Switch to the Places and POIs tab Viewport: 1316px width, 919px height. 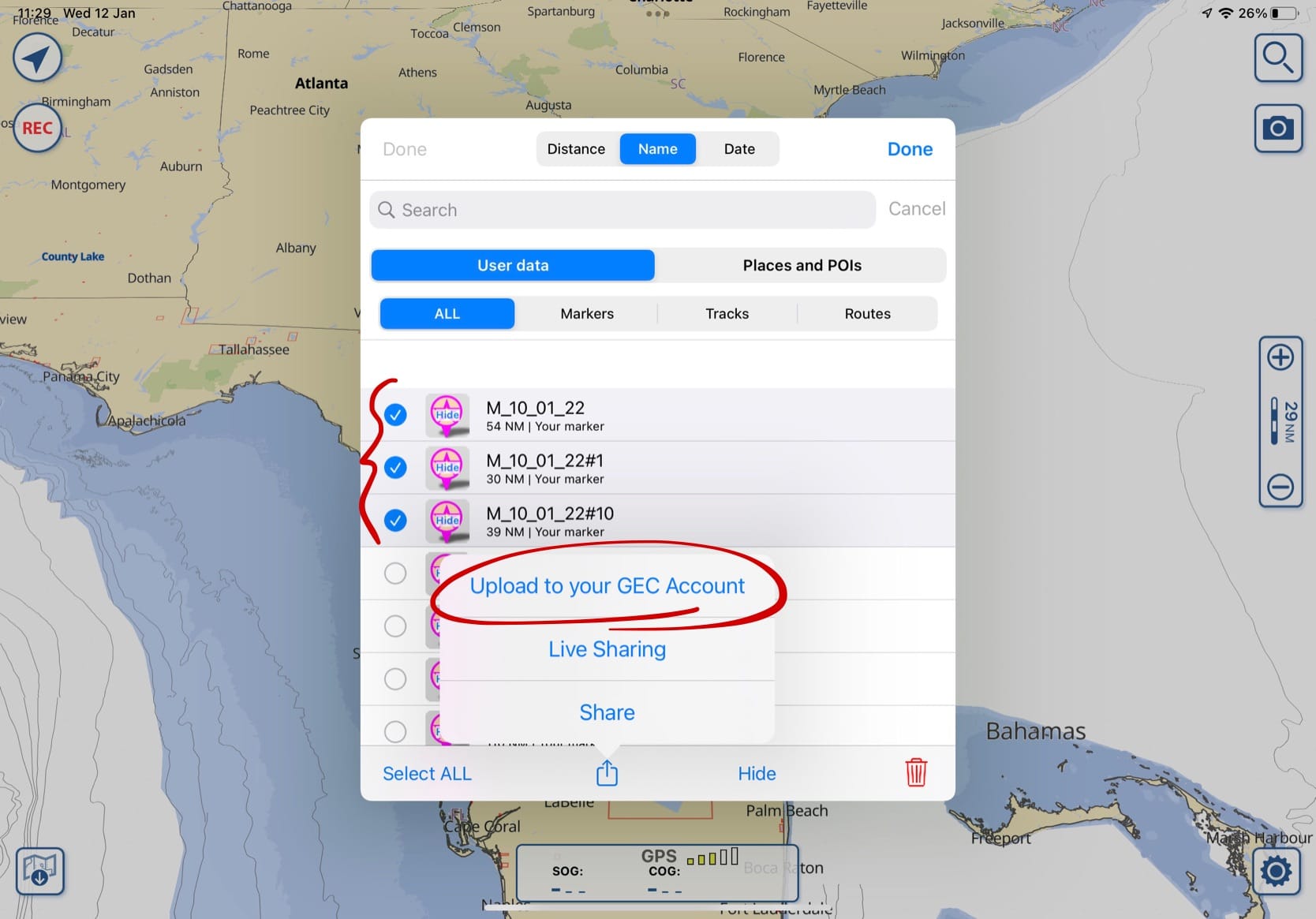(x=801, y=265)
